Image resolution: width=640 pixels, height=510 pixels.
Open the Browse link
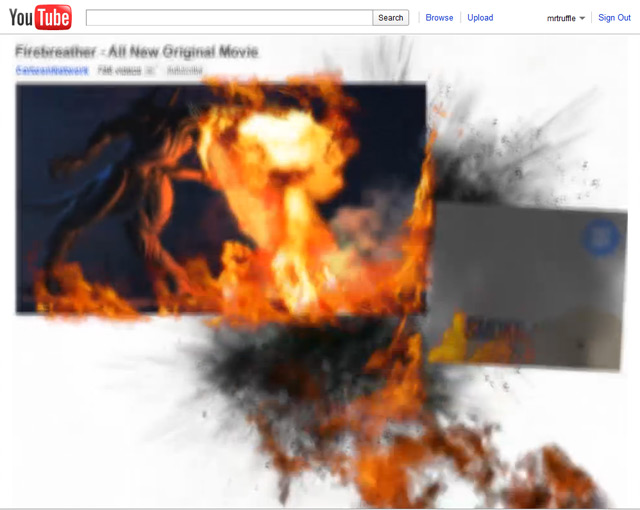(439, 18)
